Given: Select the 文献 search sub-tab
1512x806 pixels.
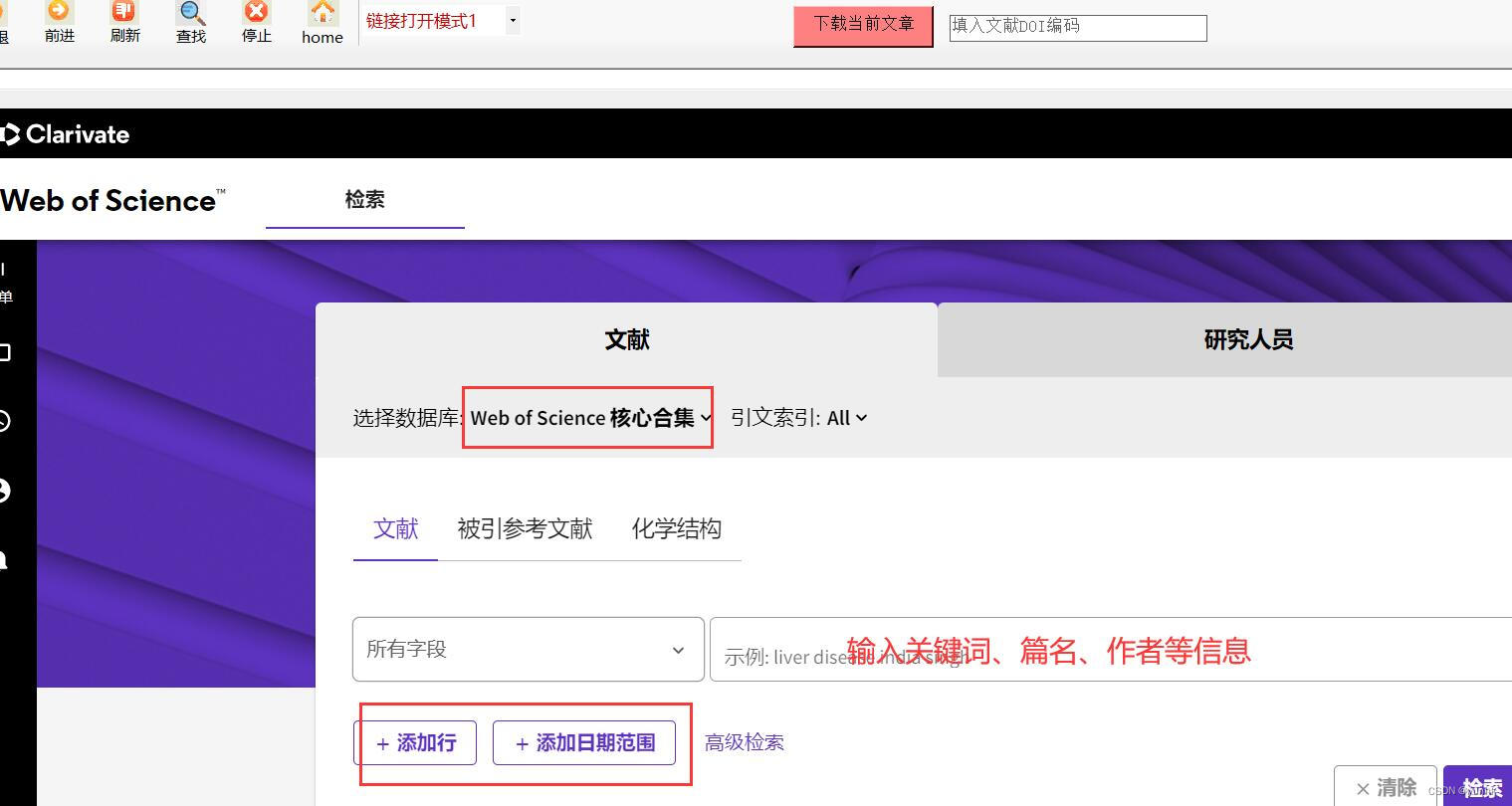Looking at the screenshot, I should 395,528.
